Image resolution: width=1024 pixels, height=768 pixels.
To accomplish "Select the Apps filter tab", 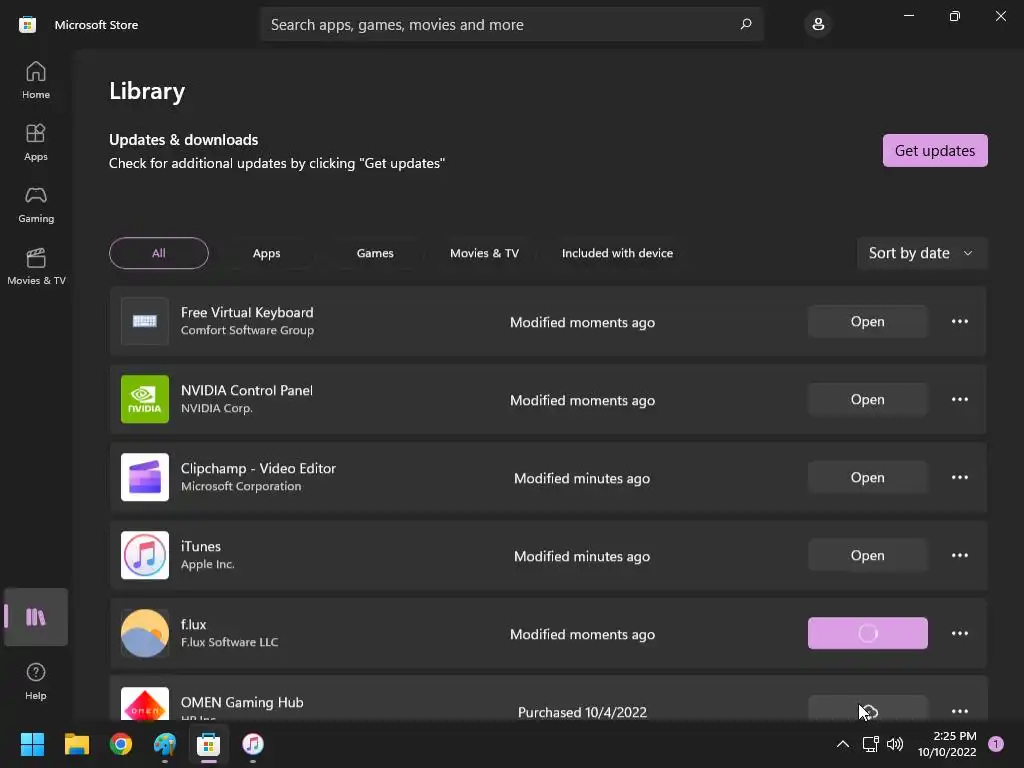I will (266, 253).
